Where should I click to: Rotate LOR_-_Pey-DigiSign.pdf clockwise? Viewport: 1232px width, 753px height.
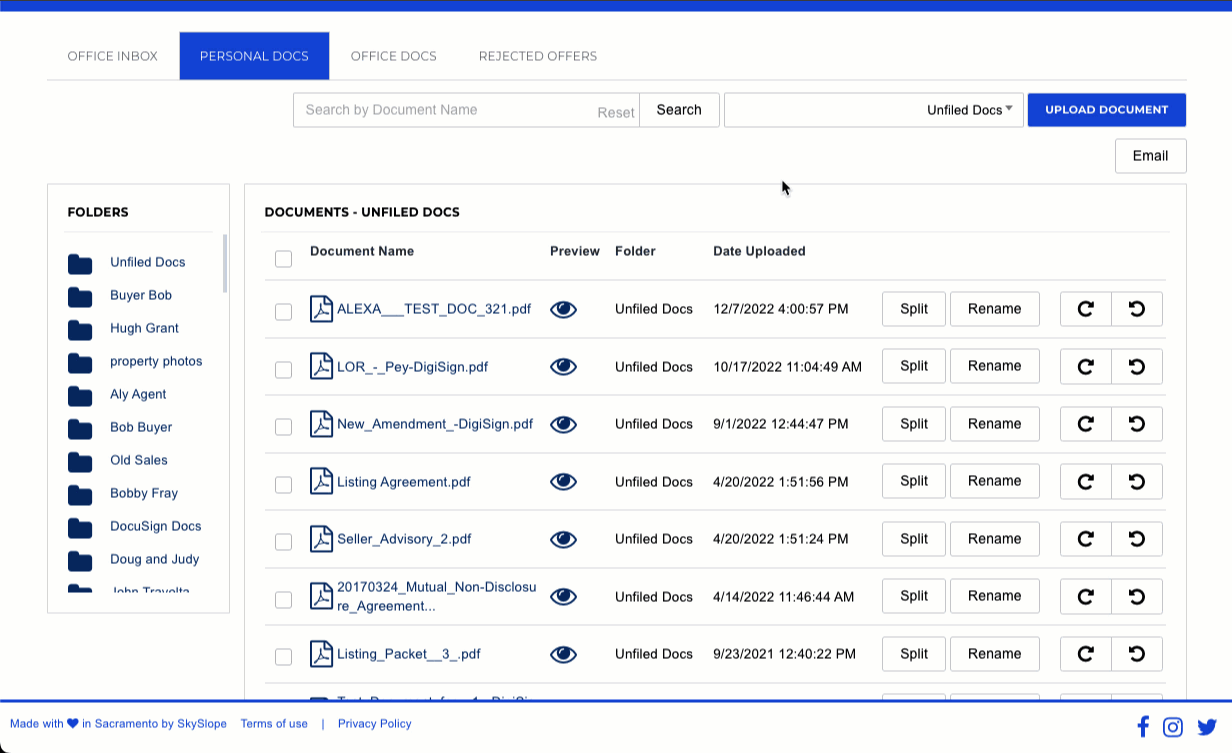(1085, 366)
